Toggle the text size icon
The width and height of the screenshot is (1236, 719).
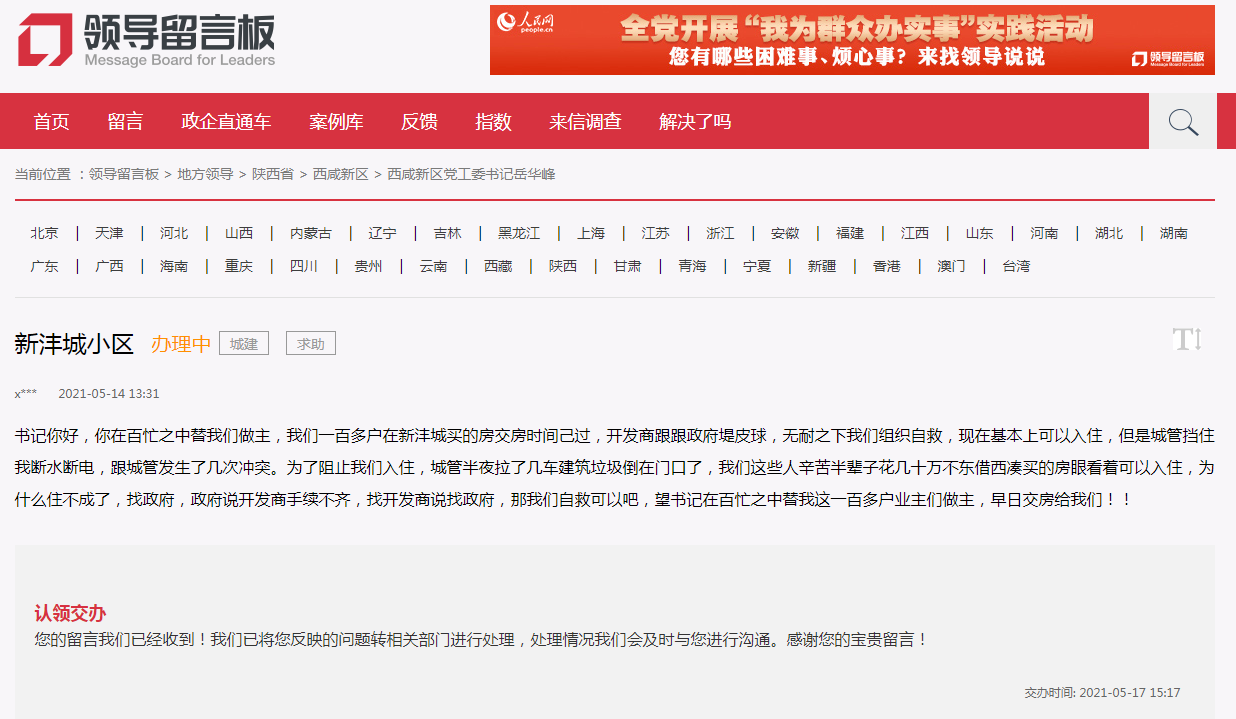point(1186,340)
